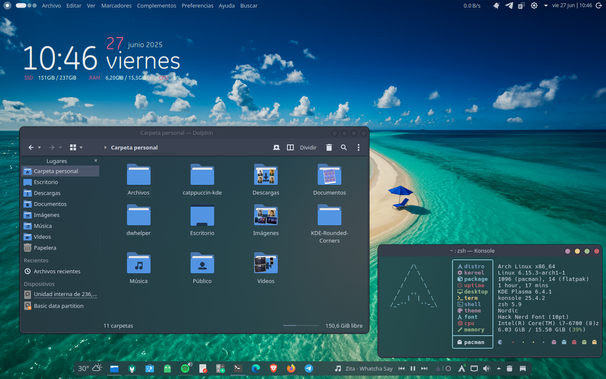Viewport: 606px width, 379px height.
Task: Open notifications bell in top panel
Action: coord(496,6)
